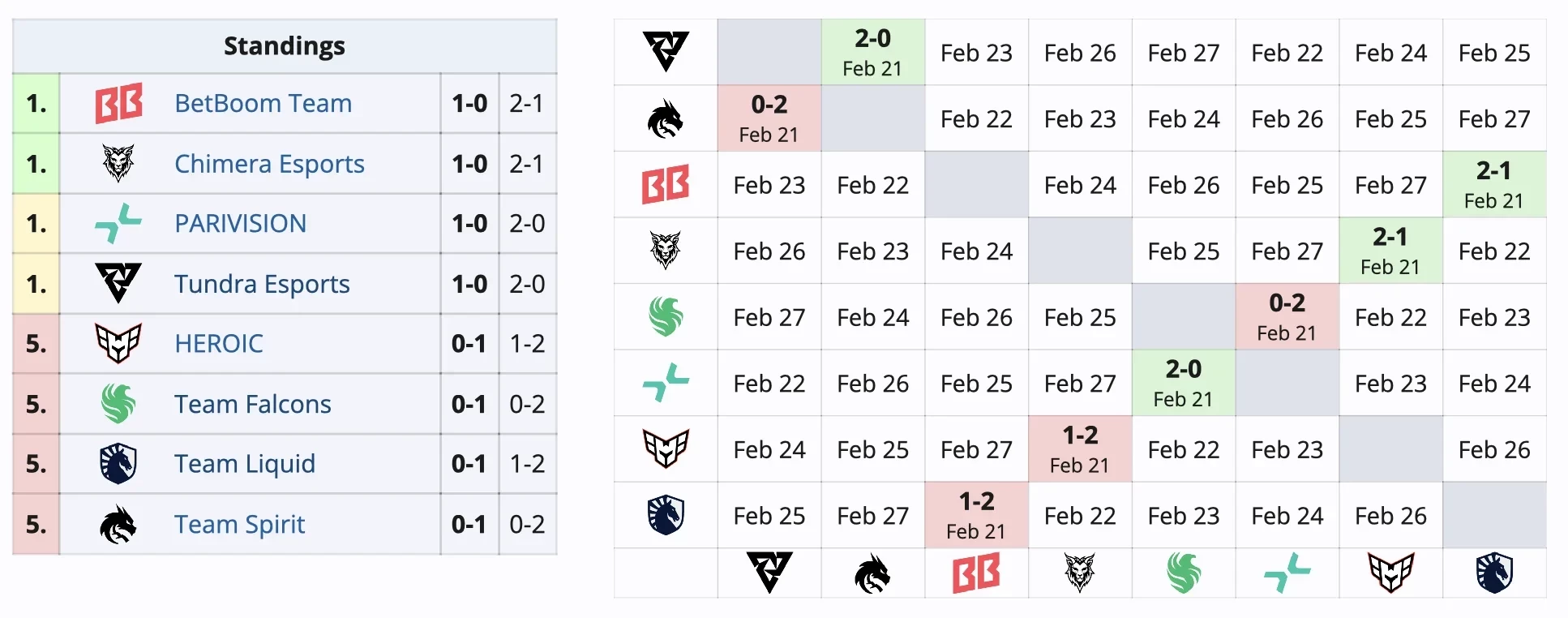Open the PARIVISION team name link

(x=241, y=223)
